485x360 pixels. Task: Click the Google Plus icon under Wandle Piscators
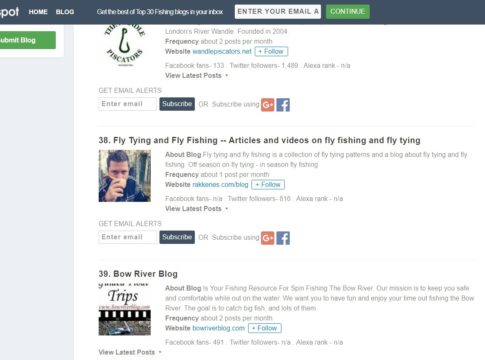(268, 105)
